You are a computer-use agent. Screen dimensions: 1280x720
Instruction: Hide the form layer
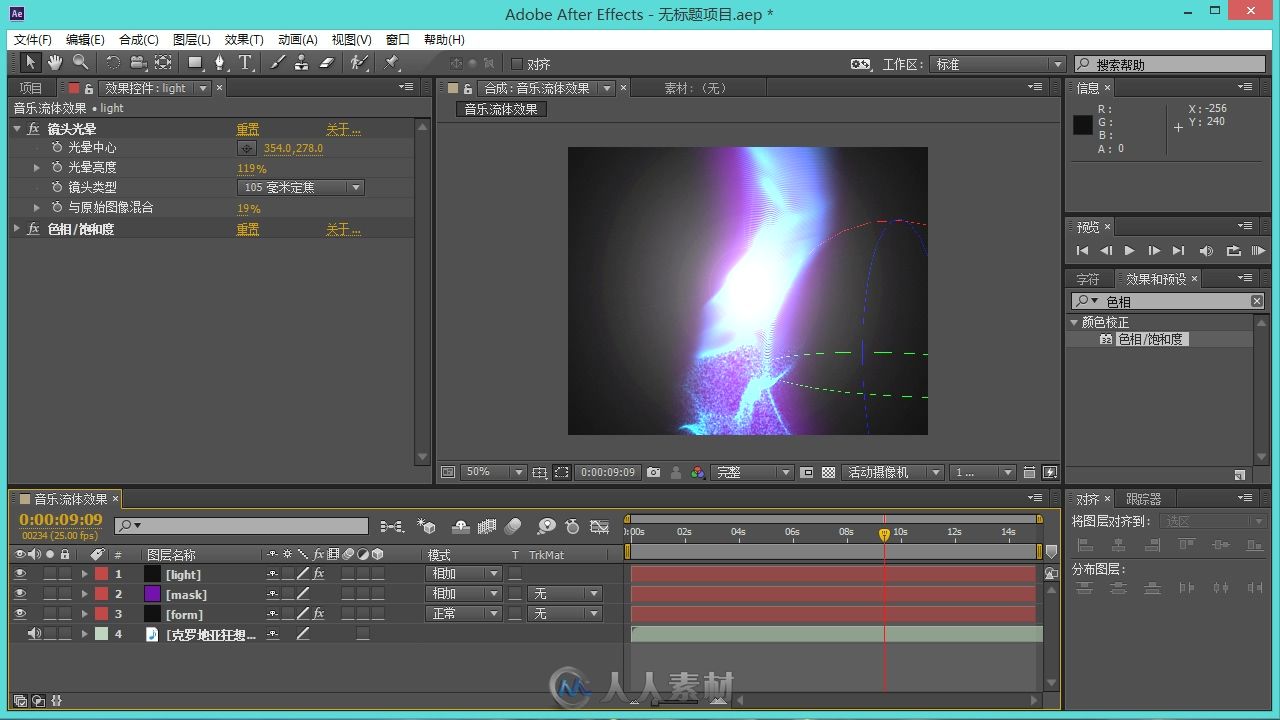tap(20, 614)
